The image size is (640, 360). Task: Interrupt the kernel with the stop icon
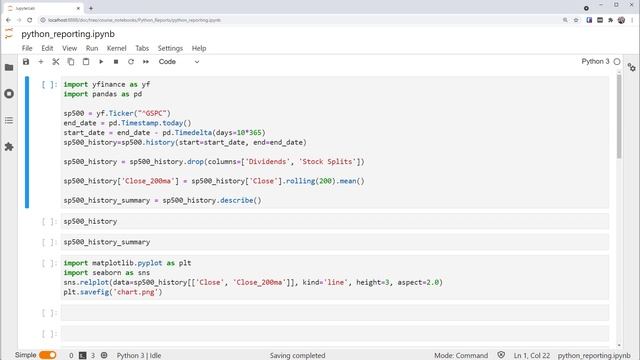point(116,62)
